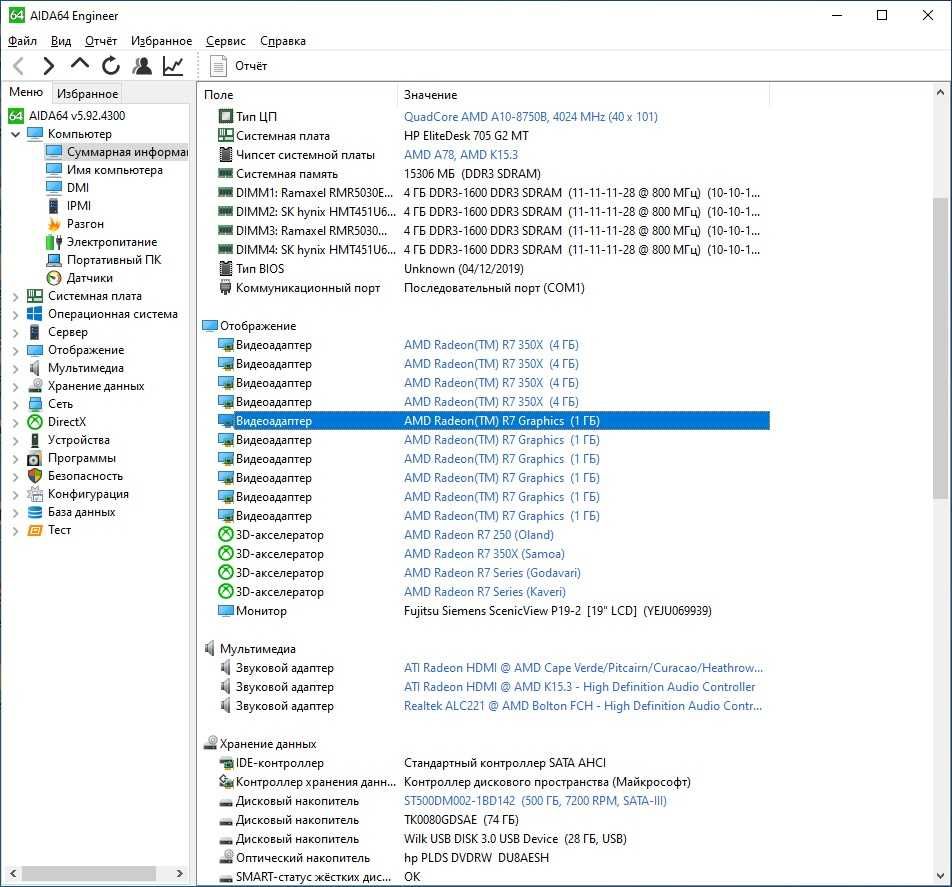This screenshot has width=952, height=887.
Task: Click the sidebar horizontal scrollbar thumb
Action: 89,874
